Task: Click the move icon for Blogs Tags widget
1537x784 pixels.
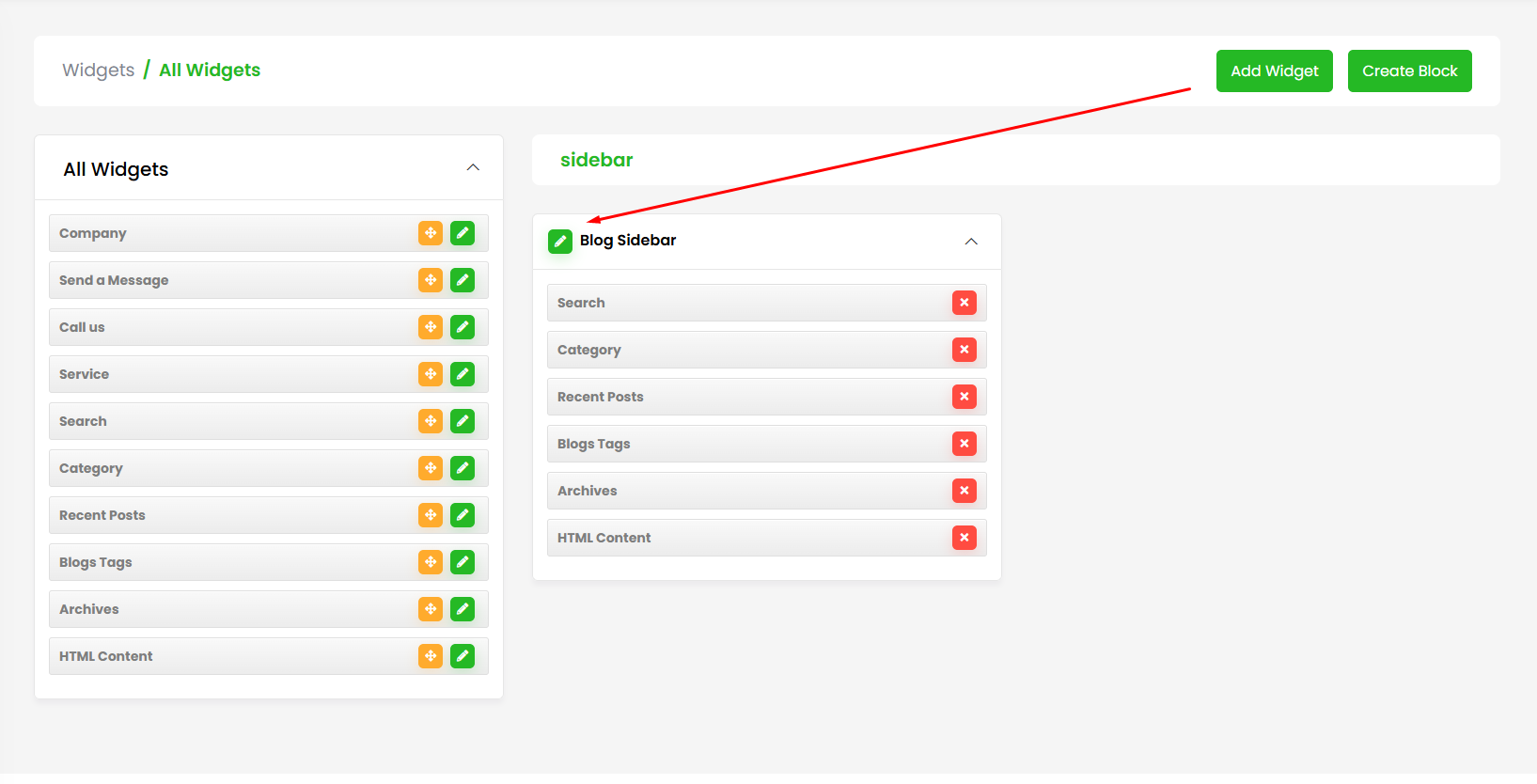Action: [431, 562]
